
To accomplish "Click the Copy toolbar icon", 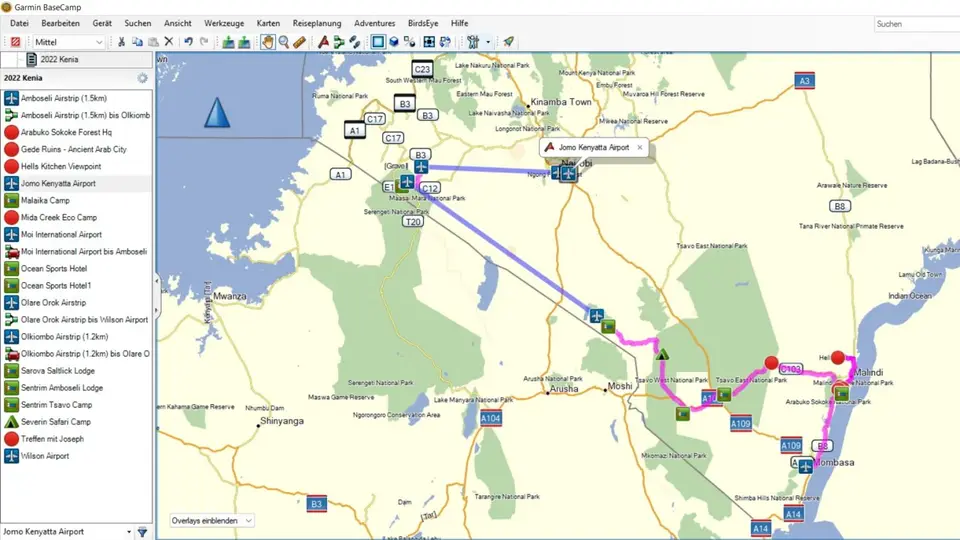I will (137, 42).
